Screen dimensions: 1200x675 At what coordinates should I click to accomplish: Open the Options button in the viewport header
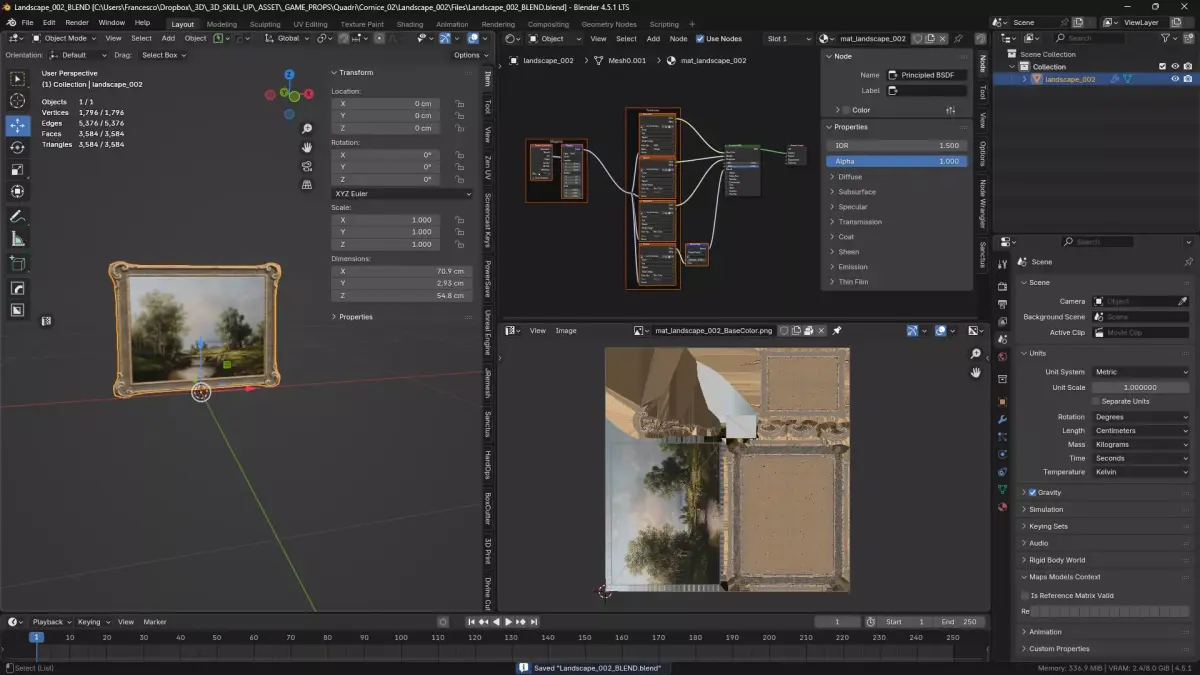click(470, 55)
